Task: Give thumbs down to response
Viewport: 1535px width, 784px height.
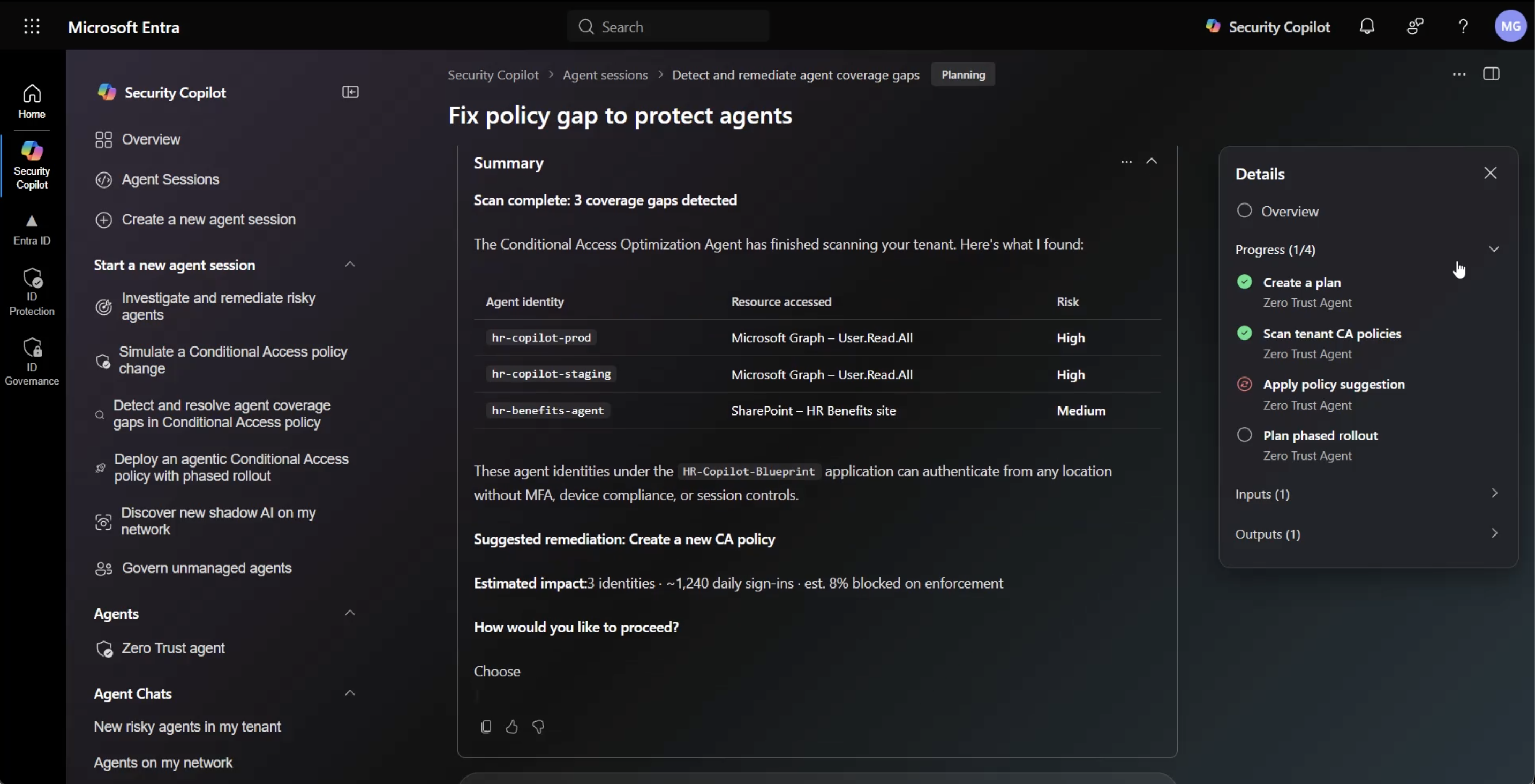Action: pos(538,727)
